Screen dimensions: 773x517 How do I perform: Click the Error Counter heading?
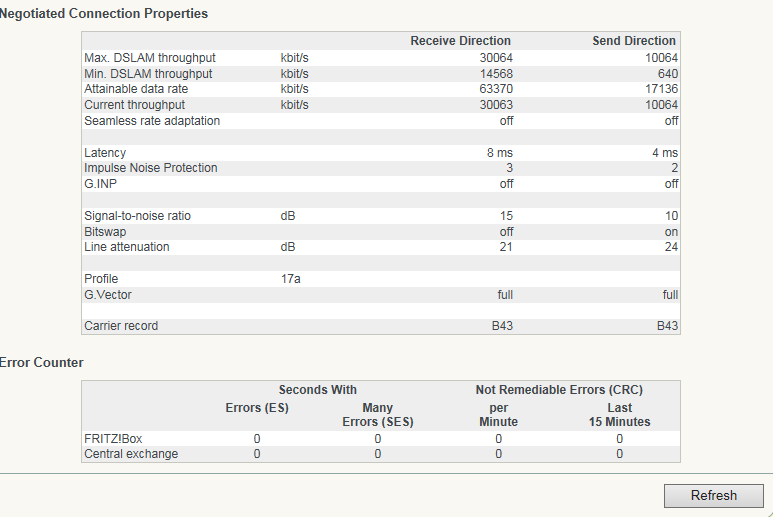[42, 362]
